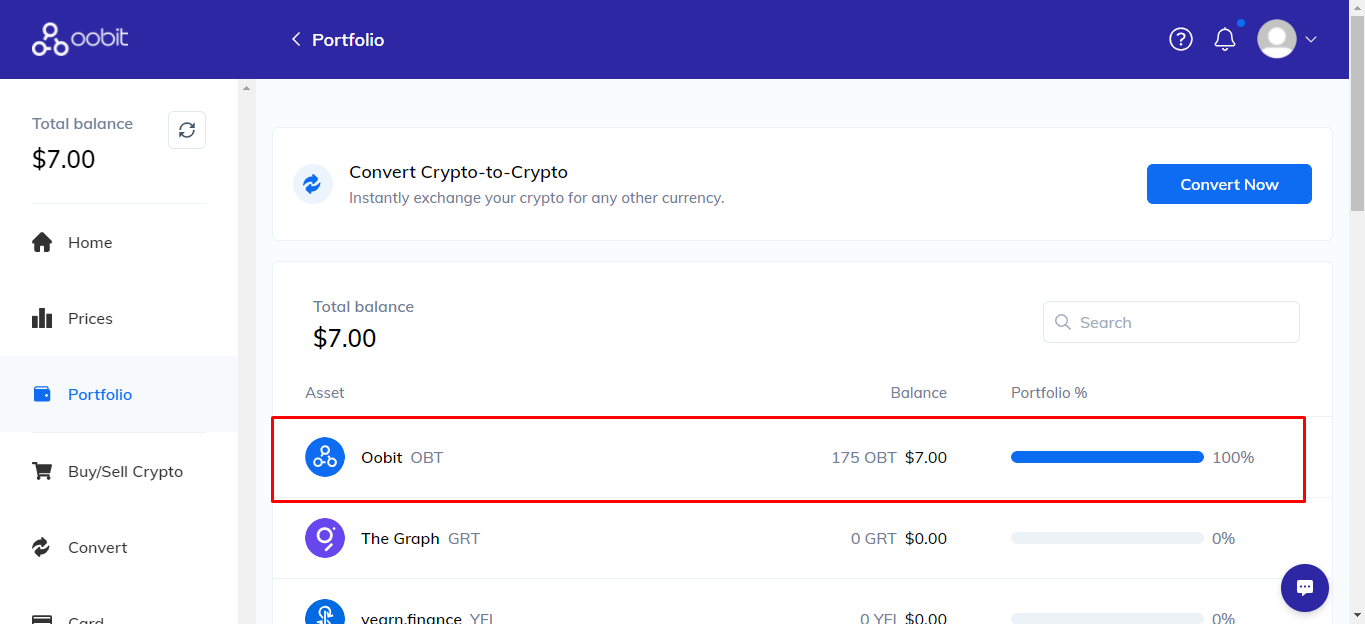The height and width of the screenshot is (624, 1365).
Task: Click the search magnifier icon
Action: pos(1062,323)
